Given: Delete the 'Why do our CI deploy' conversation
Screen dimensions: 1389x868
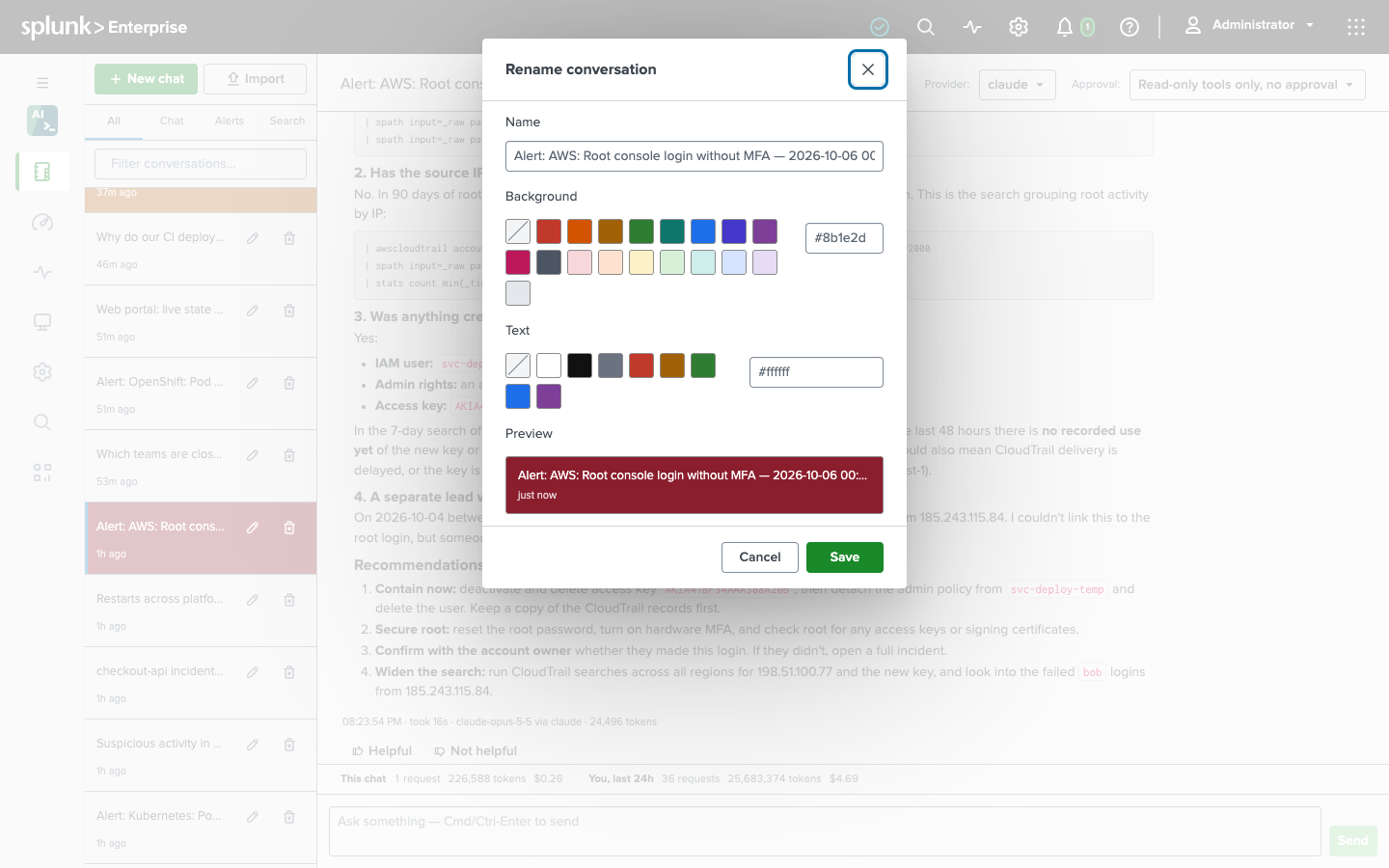Looking at the screenshot, I should pyautogui.click(x=289, y=238).
